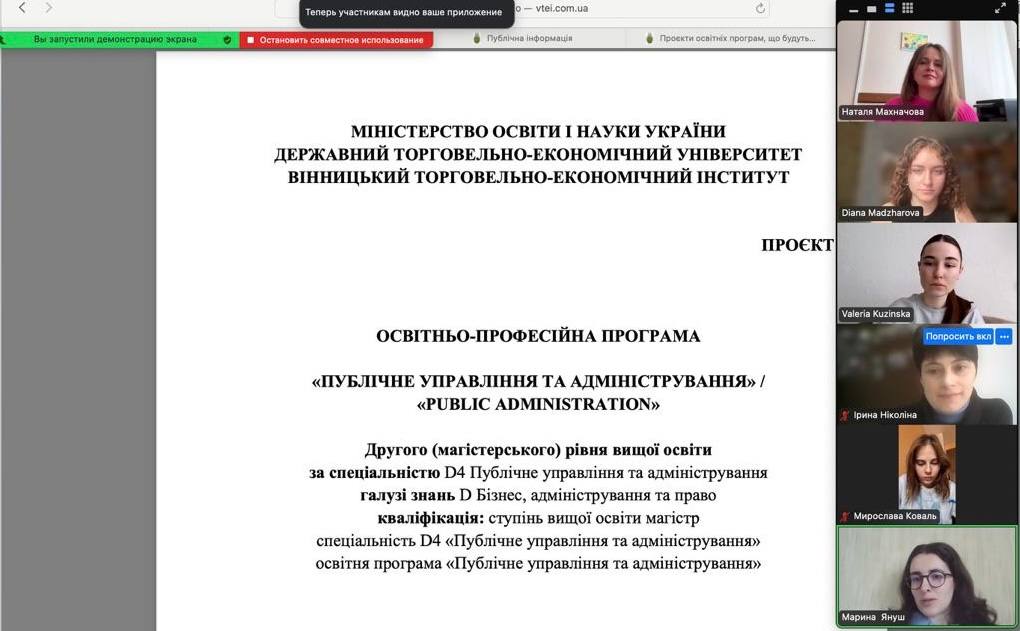Hide the Zoom video panel with minimize dash
Image resolution: width=1020 pixels, height=631 pixels.
coord(853,9)
